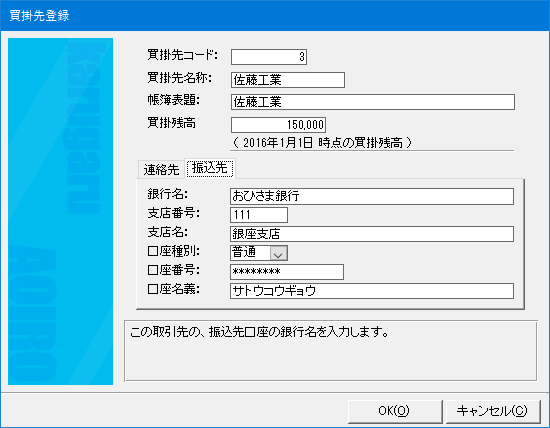Click the help description text box
The width and height of the screenshot is (550, 428).
[x=331, y=350]
